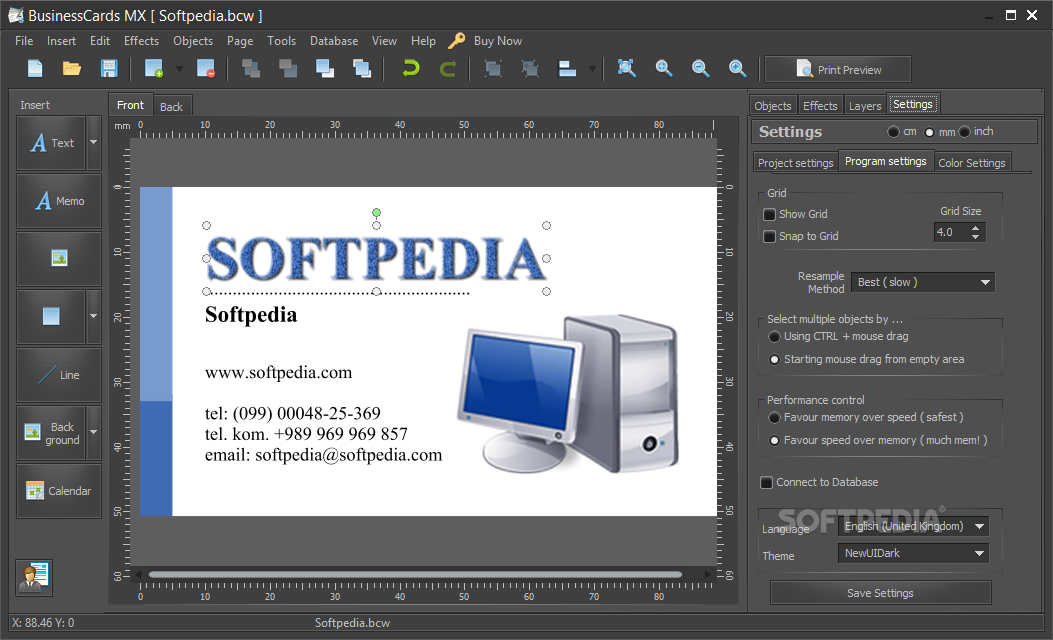The width and height of the screenshot is (1053, 640).
Task: Select the mm unit radio button
Action: (x=929, y=132)
